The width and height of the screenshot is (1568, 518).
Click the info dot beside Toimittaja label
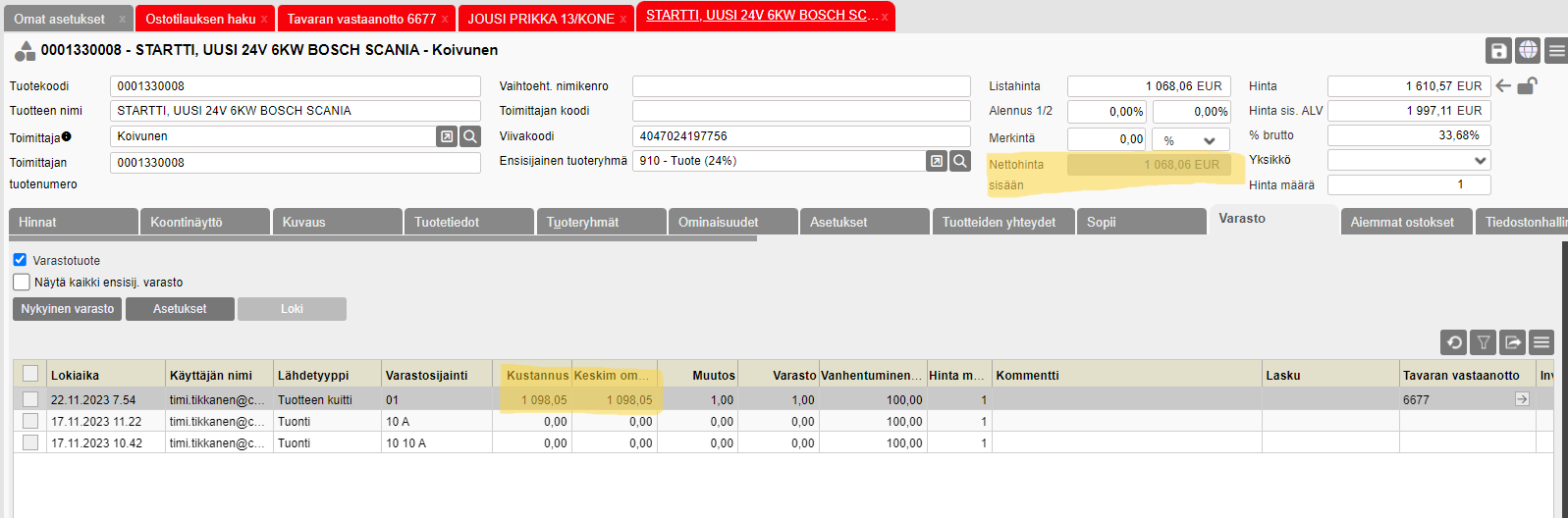click(x=66, y=136)
